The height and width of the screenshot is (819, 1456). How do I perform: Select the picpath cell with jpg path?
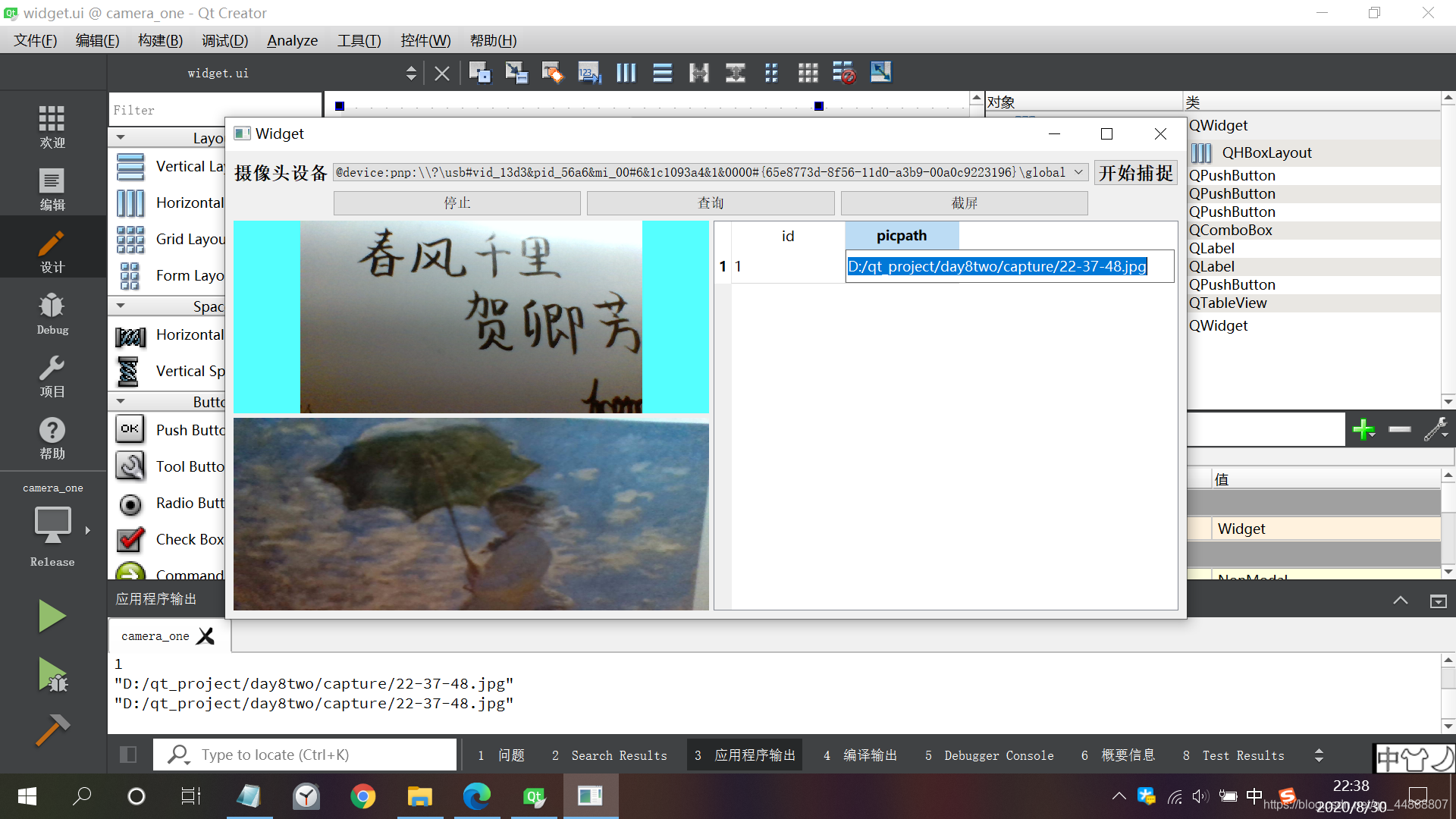1010,266
